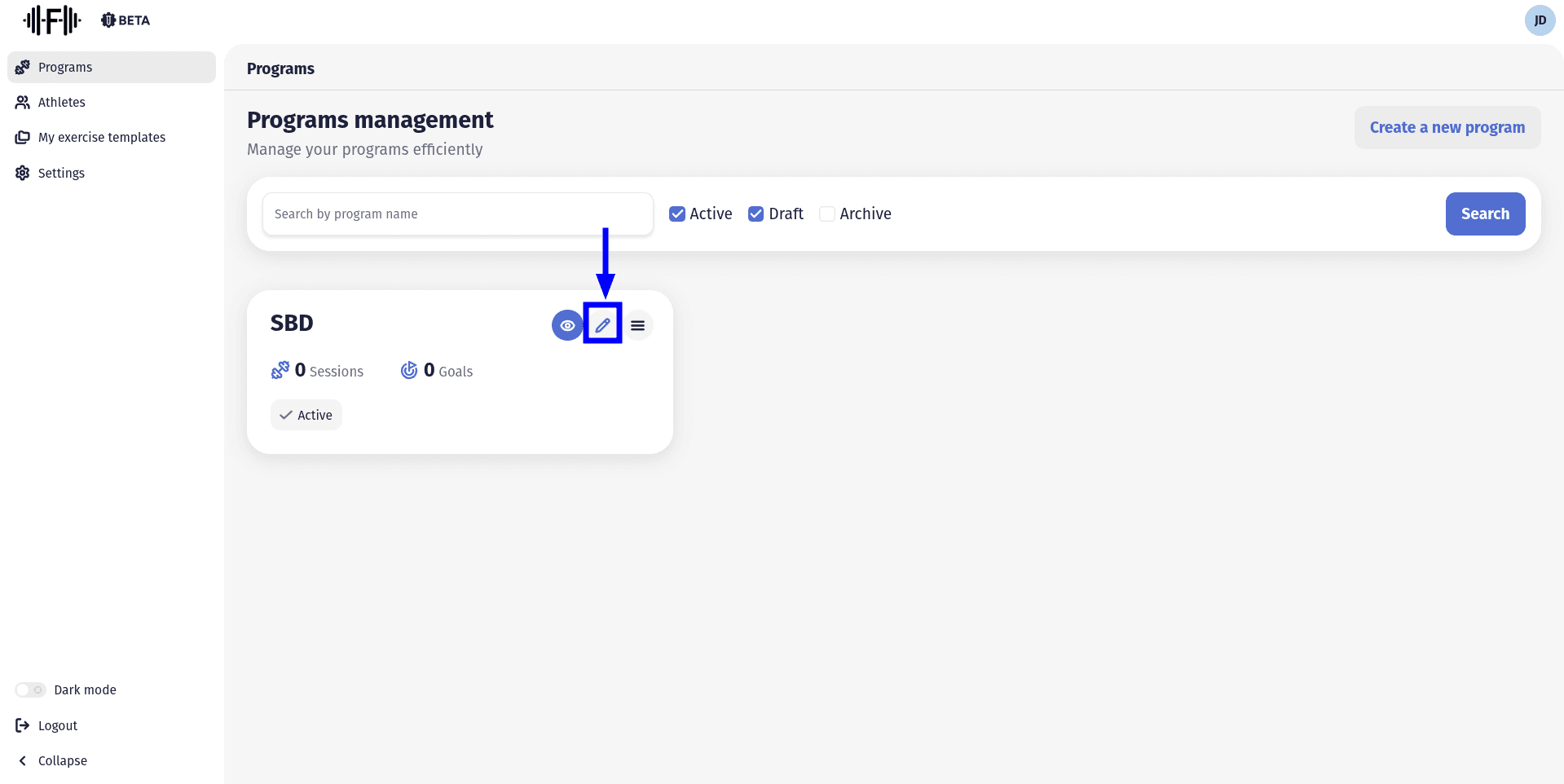Open Athletes in the sidebar

click(61, 102)
